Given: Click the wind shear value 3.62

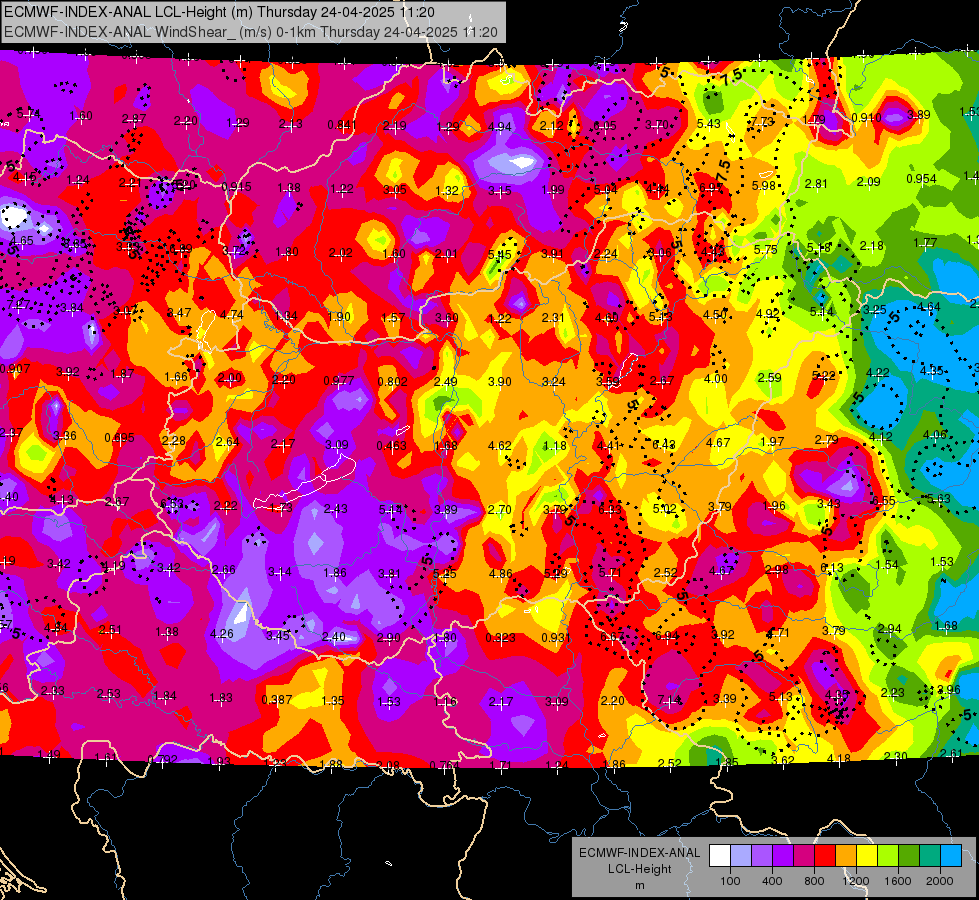Looking at the screenshot, I should tap(782, 760).
